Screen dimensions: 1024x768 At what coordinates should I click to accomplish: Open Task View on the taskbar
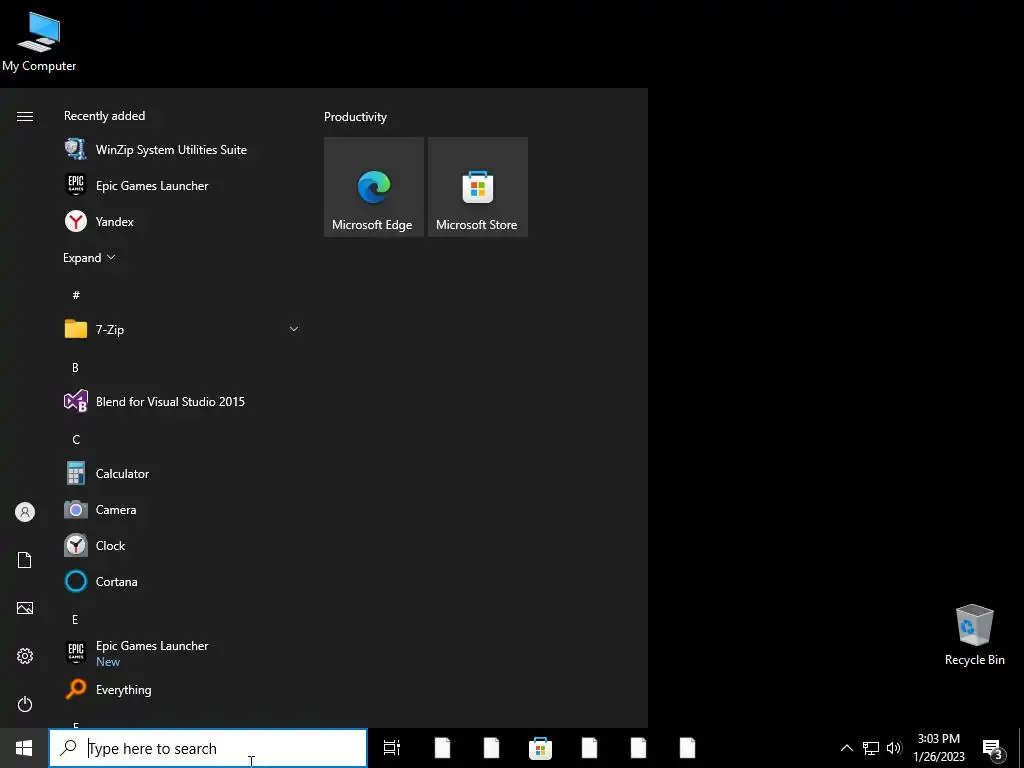tap(392, 748)
